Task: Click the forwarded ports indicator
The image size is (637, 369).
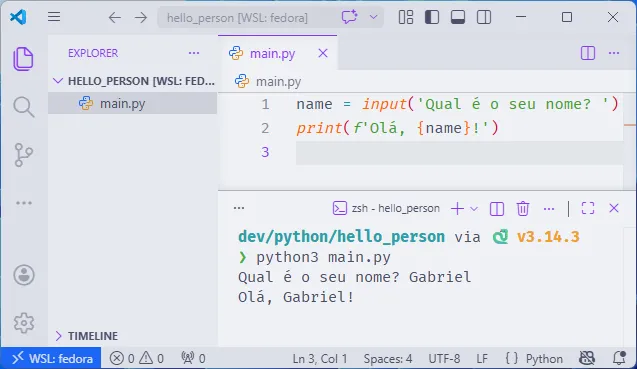Action: [193, 358]
